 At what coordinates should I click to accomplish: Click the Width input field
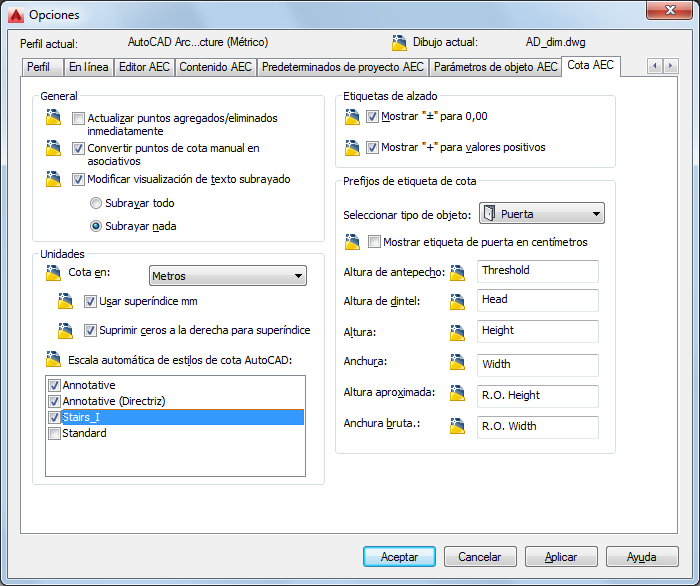[x=538, y=365]
